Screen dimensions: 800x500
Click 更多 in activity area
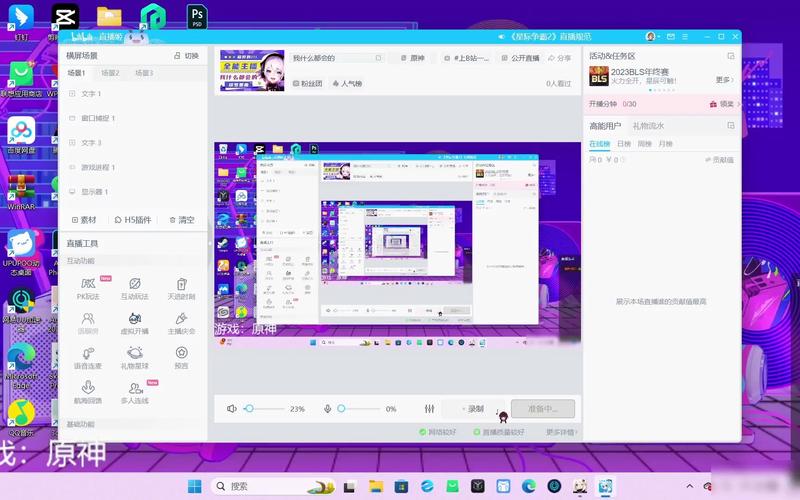click(x=724, y=80)
